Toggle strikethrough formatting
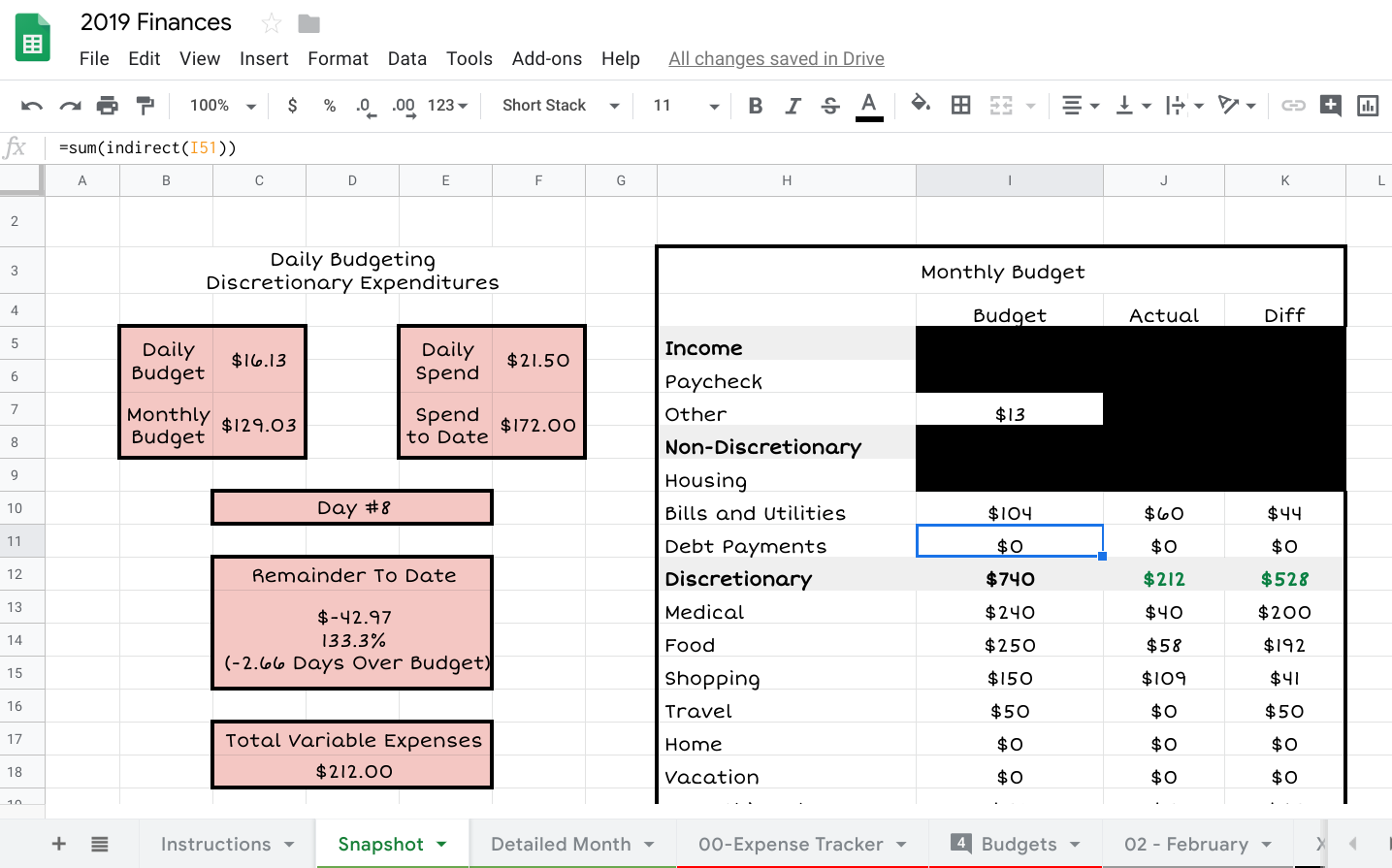 coord(830,106)
